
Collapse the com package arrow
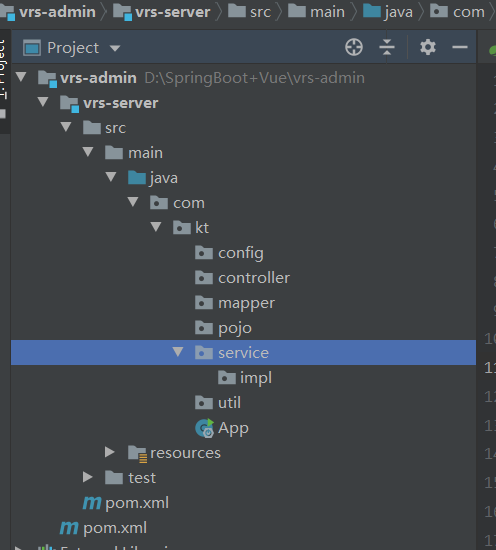click(133, 202)
